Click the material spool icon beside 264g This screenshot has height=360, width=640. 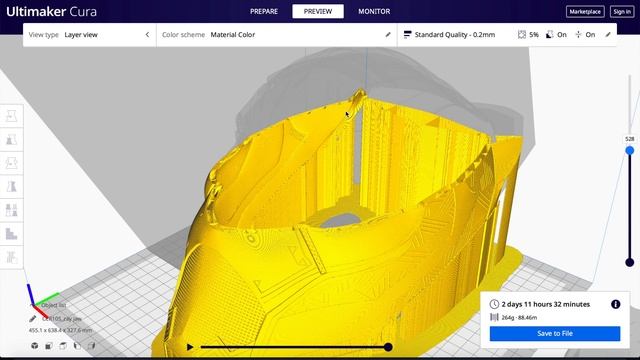494,317
